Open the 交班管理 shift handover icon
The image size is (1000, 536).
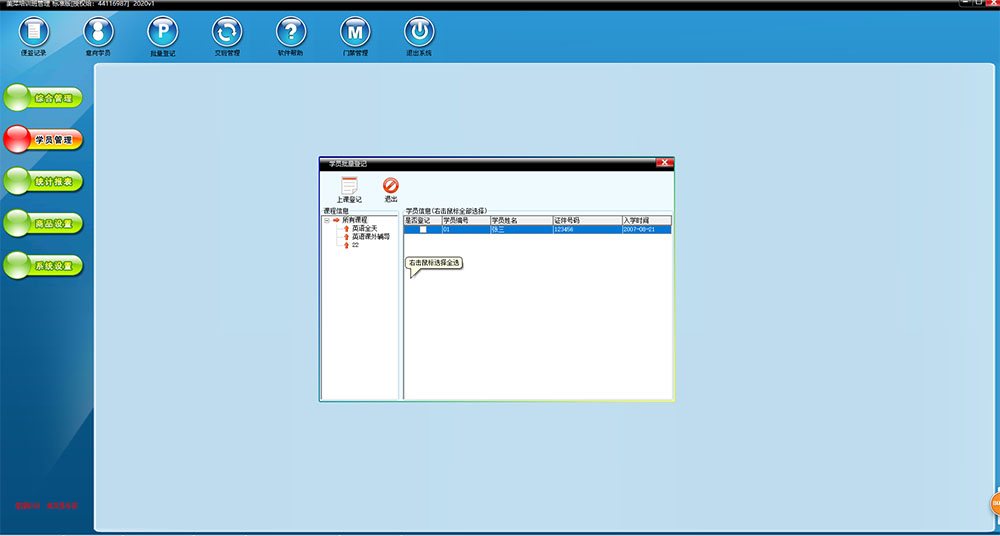coord(227,33)
